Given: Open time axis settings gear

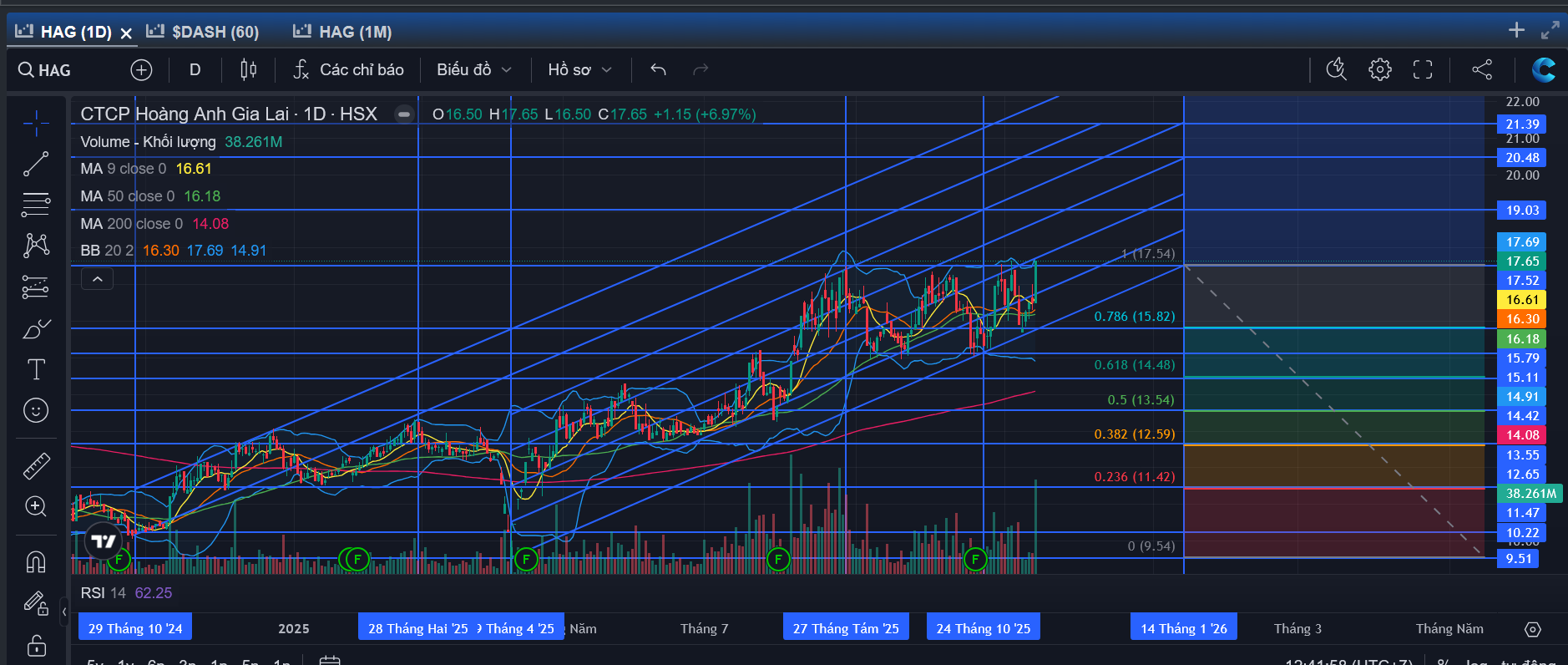Looking at the screenshot, I should [1533, 629].
